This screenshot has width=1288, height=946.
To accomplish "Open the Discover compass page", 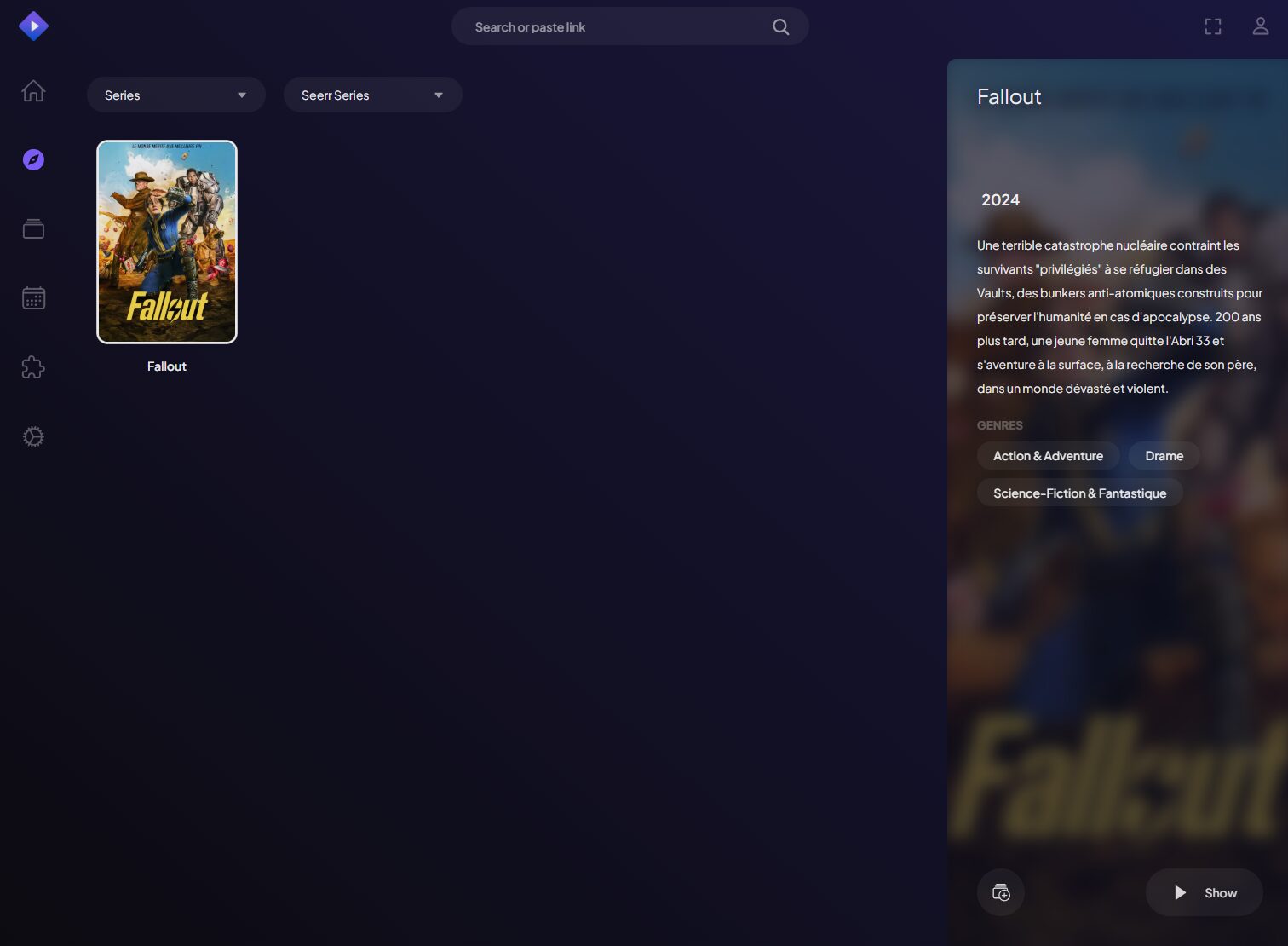I will 33,160.
